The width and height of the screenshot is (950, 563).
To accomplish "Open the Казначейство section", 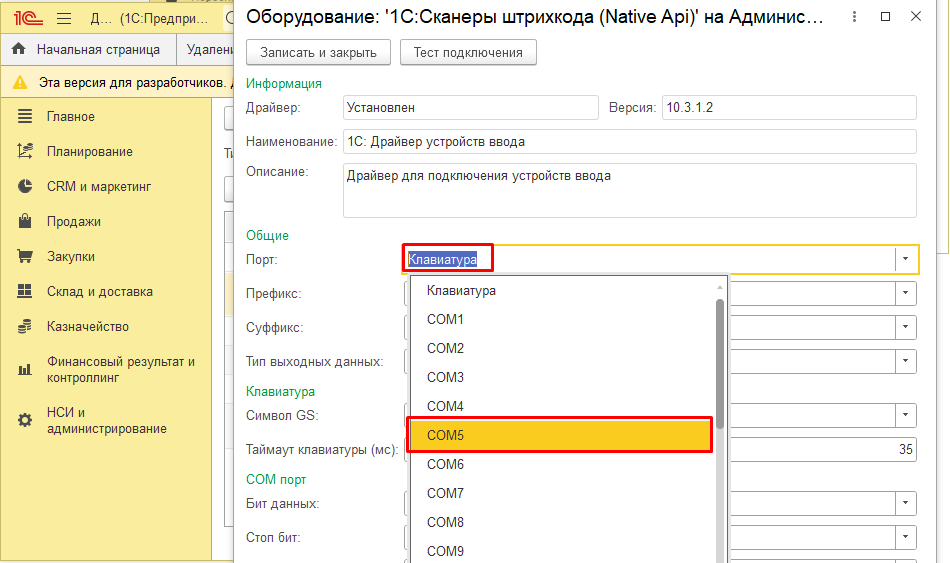I will [x=87, y=327].
